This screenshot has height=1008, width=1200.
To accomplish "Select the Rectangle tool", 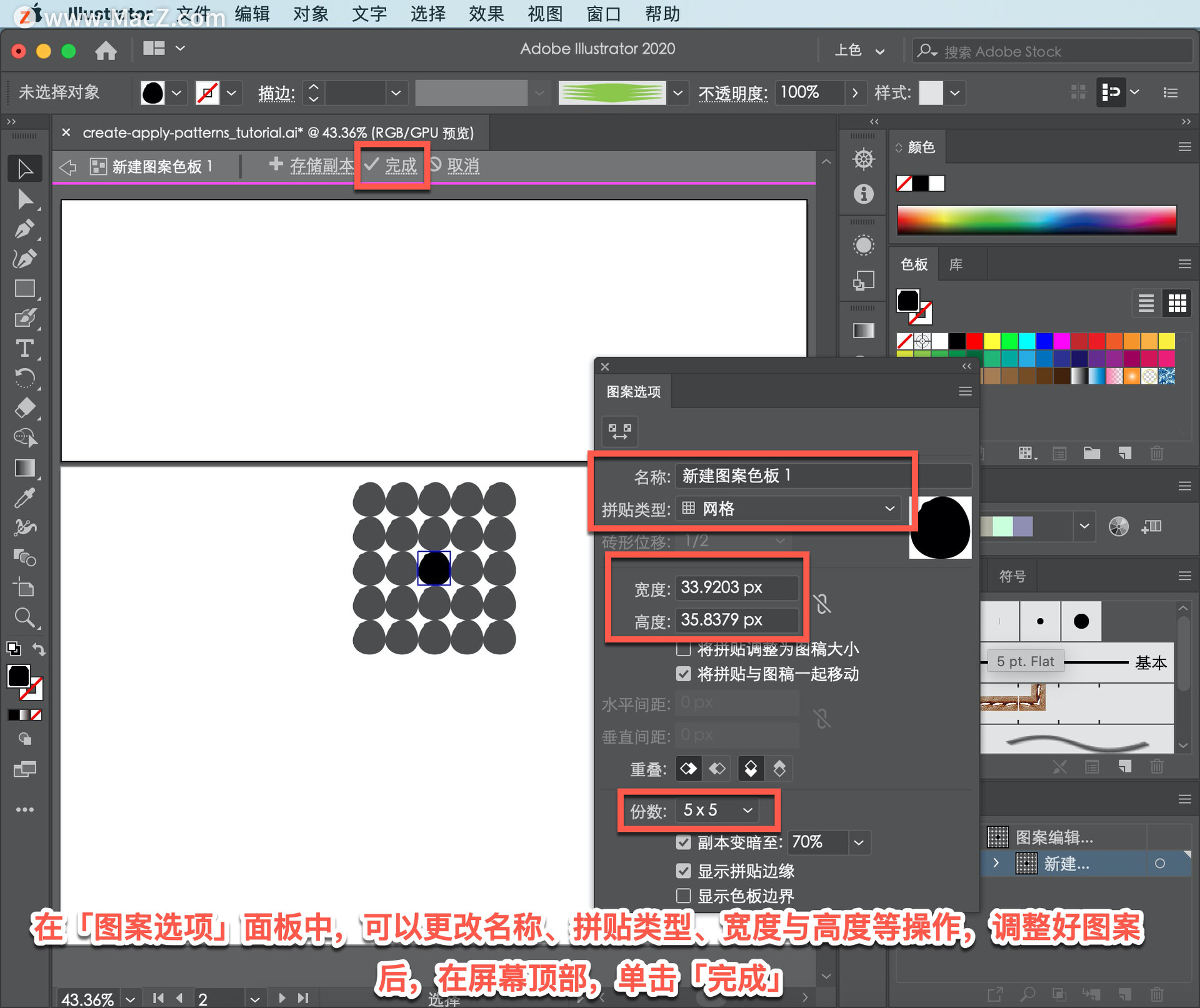I will 24,289.
